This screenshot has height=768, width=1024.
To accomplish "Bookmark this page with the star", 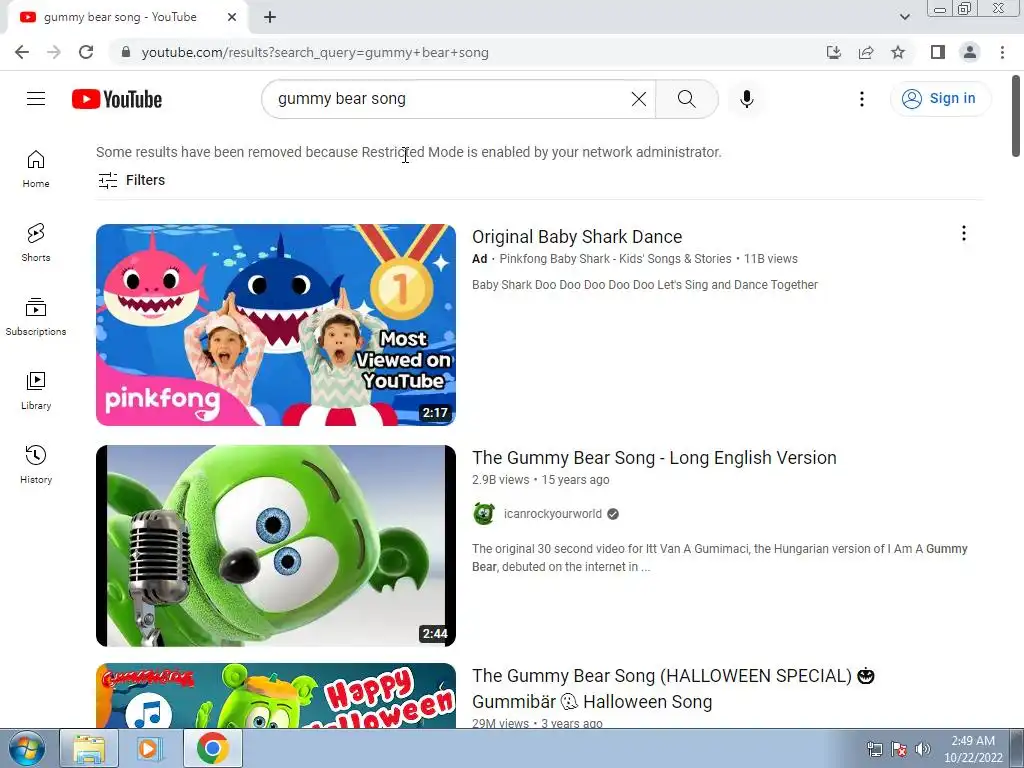I will [898, 52].
